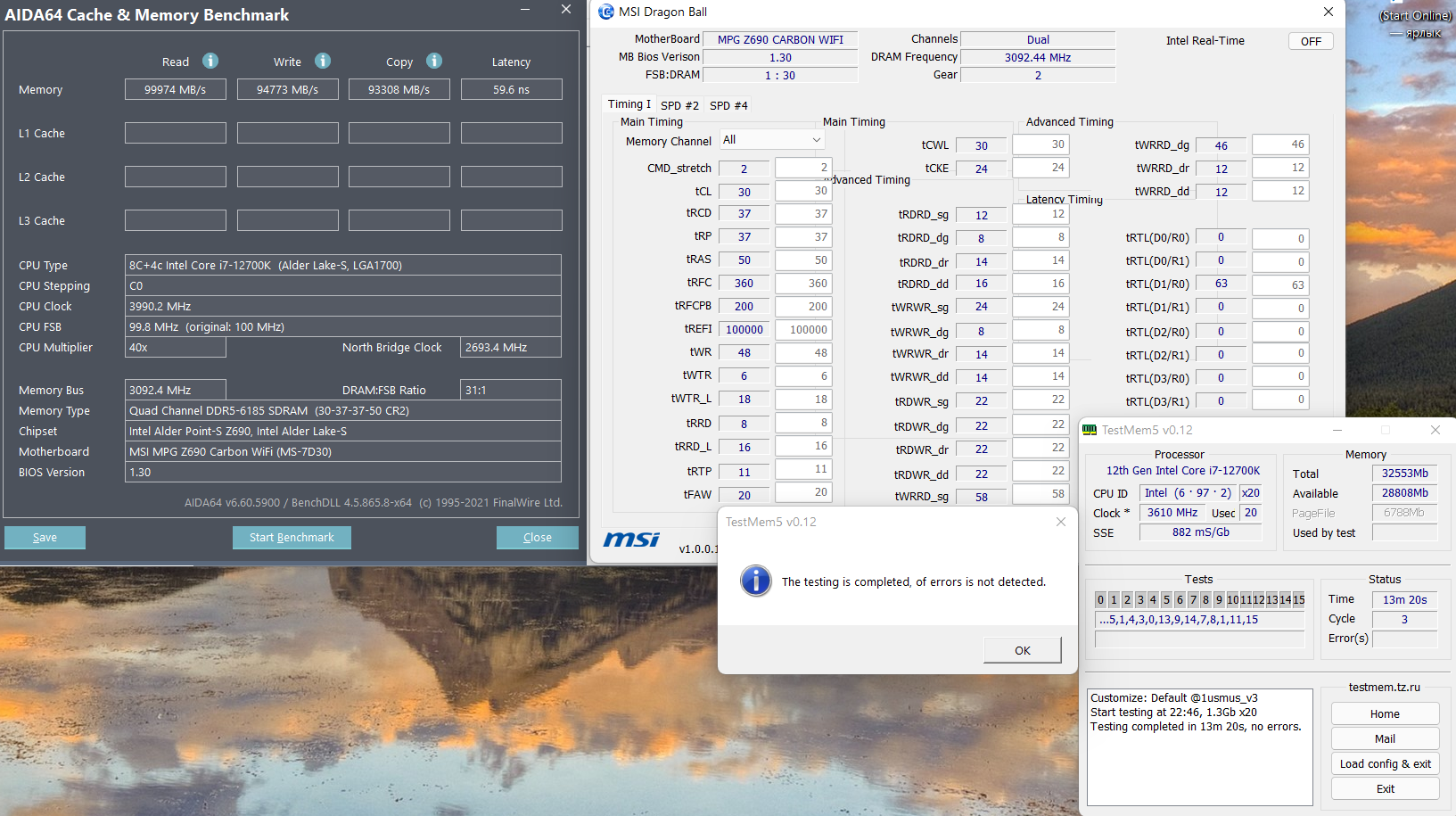Click the editable tCL input field
This screenshot has width=1456, height=816.
(803, 191)
